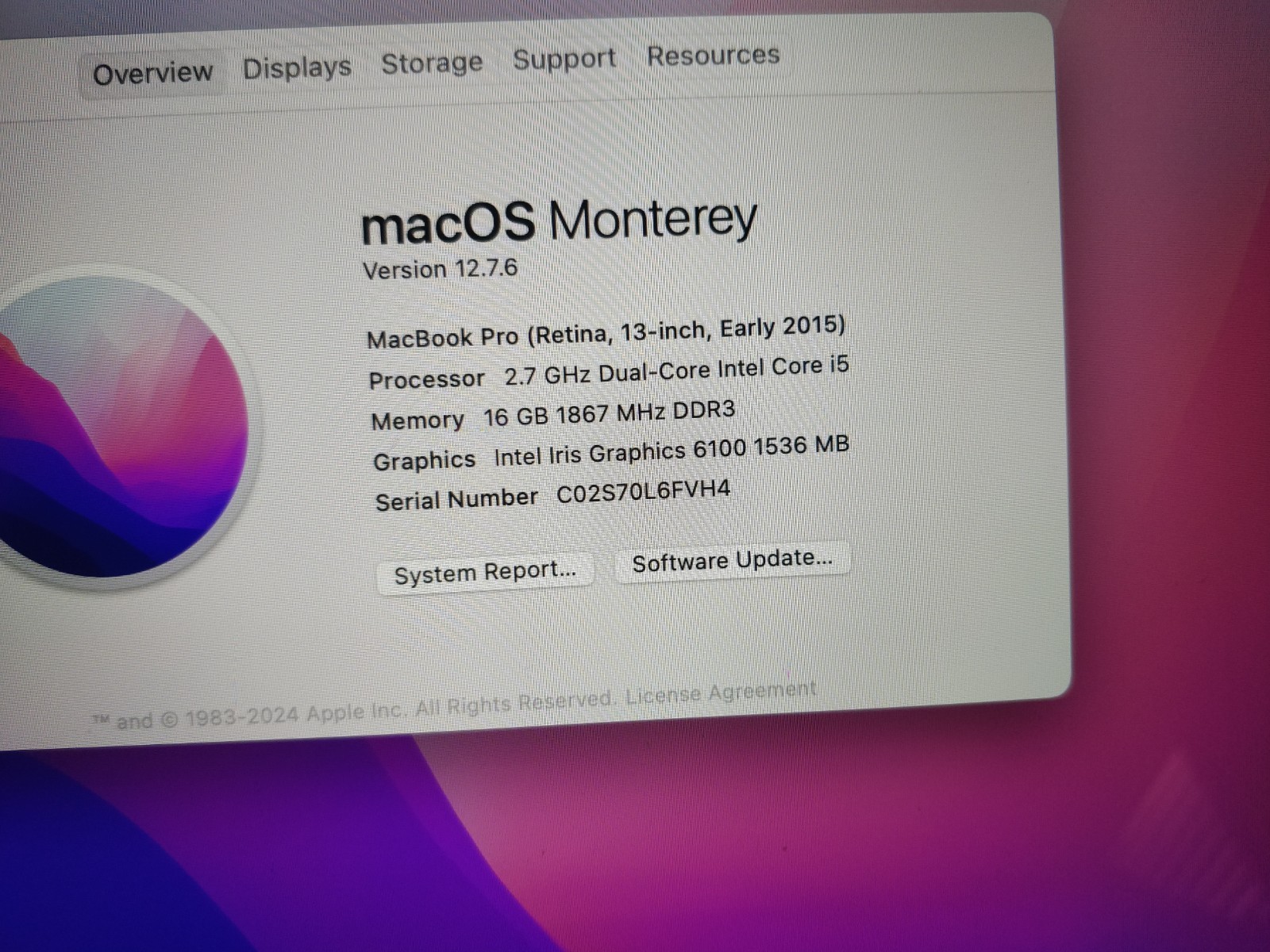Open the License Agreement link
Screen dimensions: 1270x952
click(720, 693)
